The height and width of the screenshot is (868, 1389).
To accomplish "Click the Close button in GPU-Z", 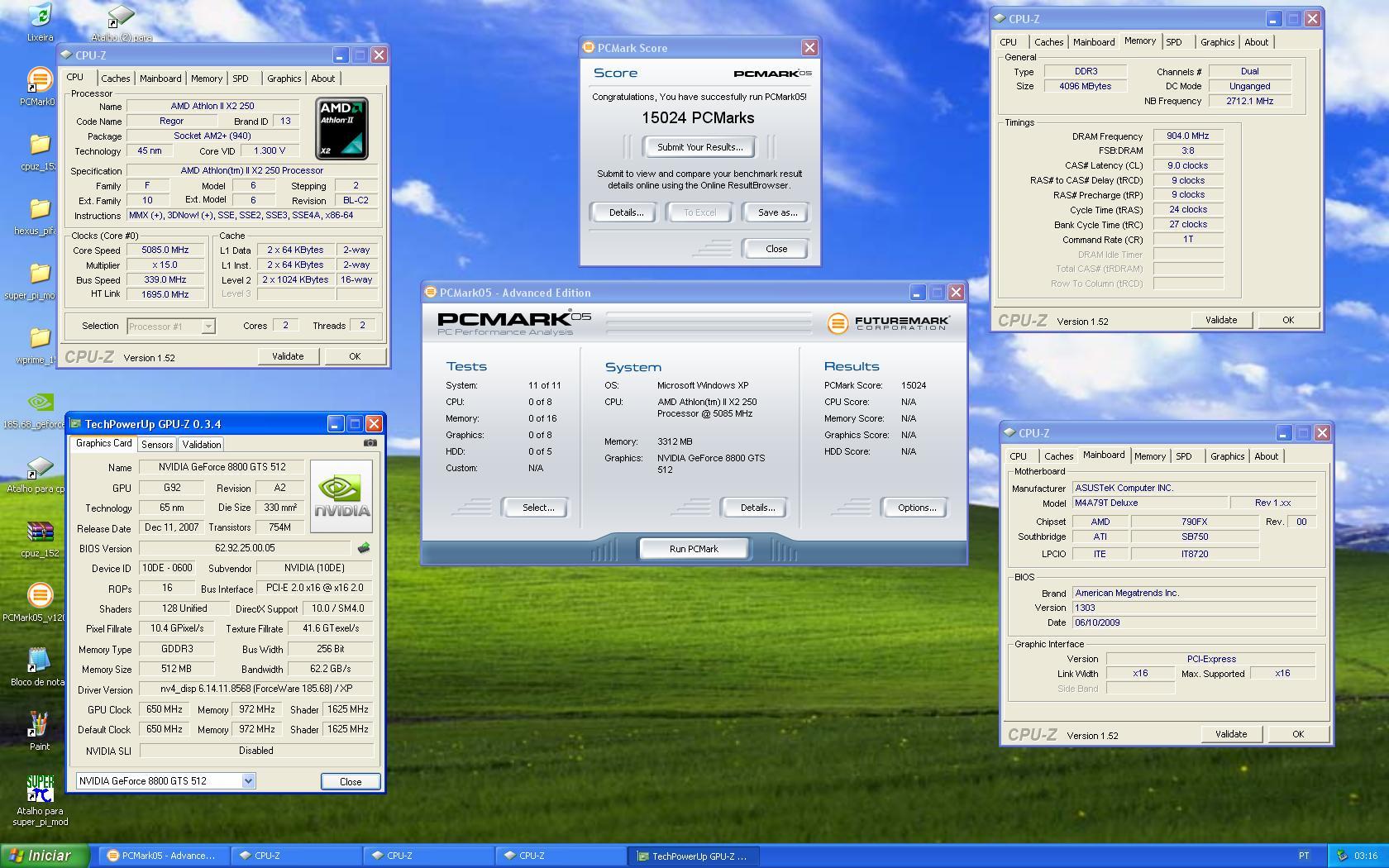I will [351, 781].
